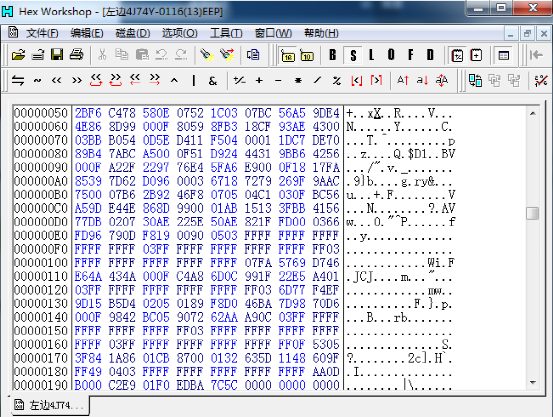Select the D double view mode
Screen dimensions: 553x417
(x=430, y=55)
